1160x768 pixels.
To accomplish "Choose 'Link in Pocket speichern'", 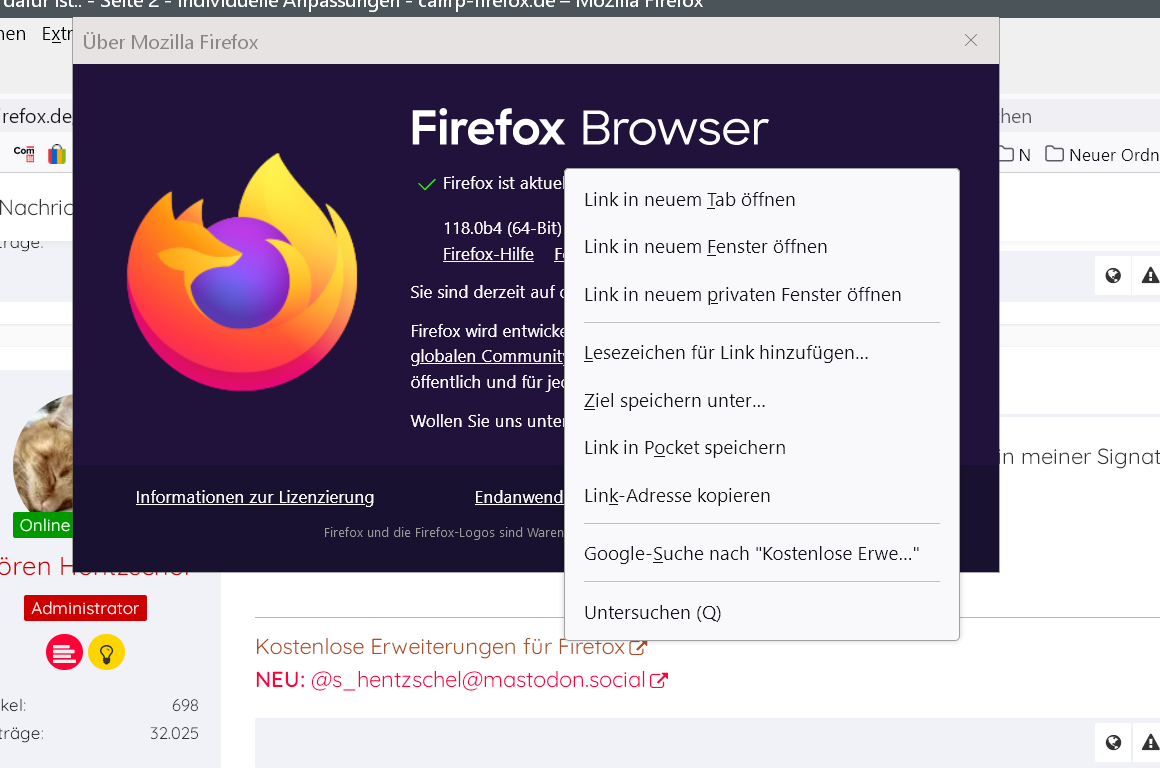I will pyautogui.click(x=761, y=448).
